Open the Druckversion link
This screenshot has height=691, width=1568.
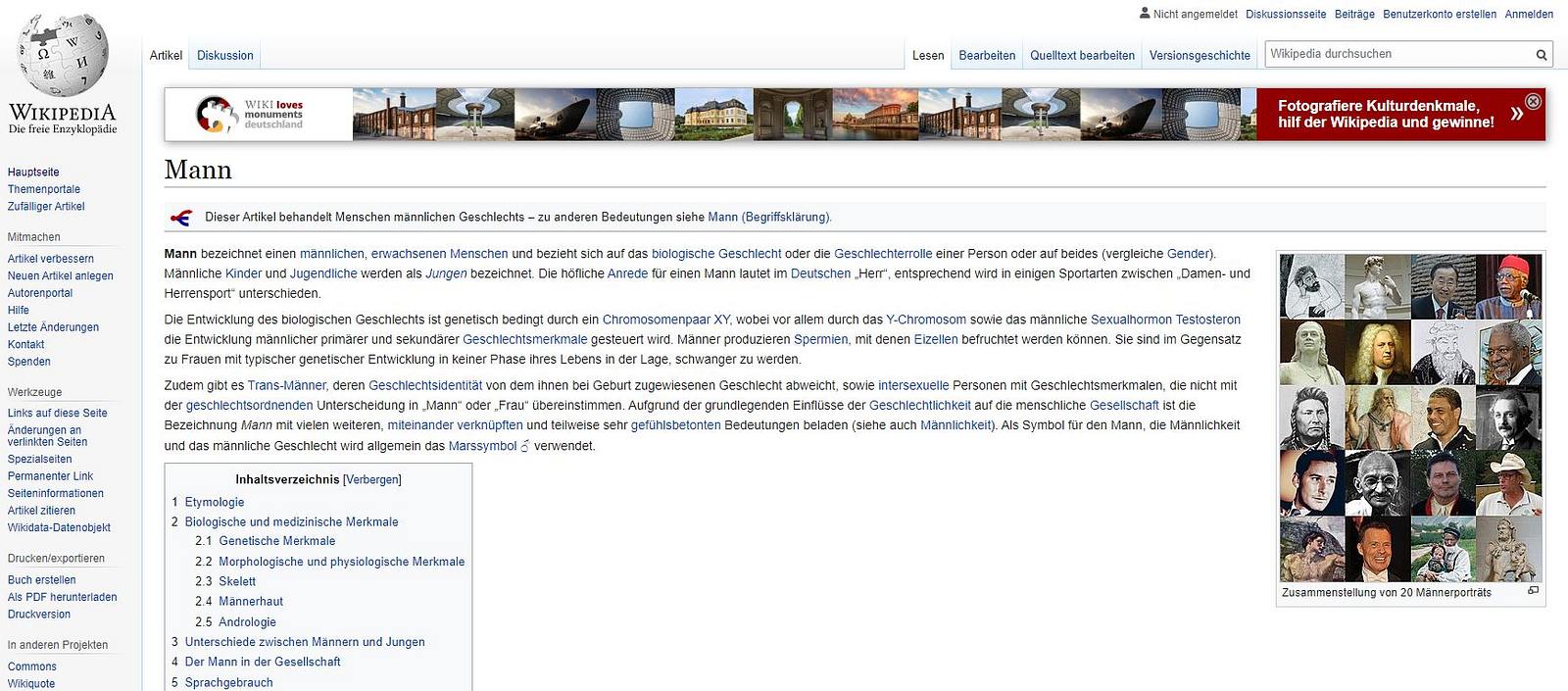click(x=39, y=615)
